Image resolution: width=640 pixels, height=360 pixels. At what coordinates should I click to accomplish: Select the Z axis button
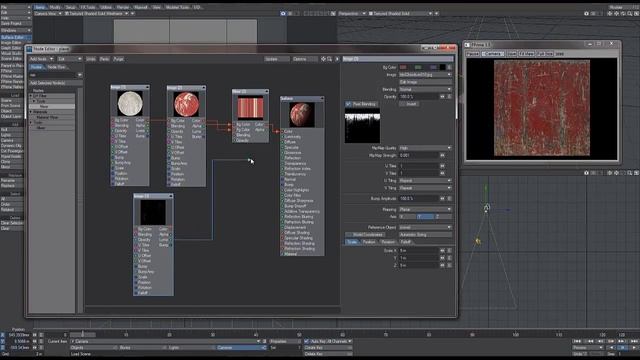tap(443, 217)
